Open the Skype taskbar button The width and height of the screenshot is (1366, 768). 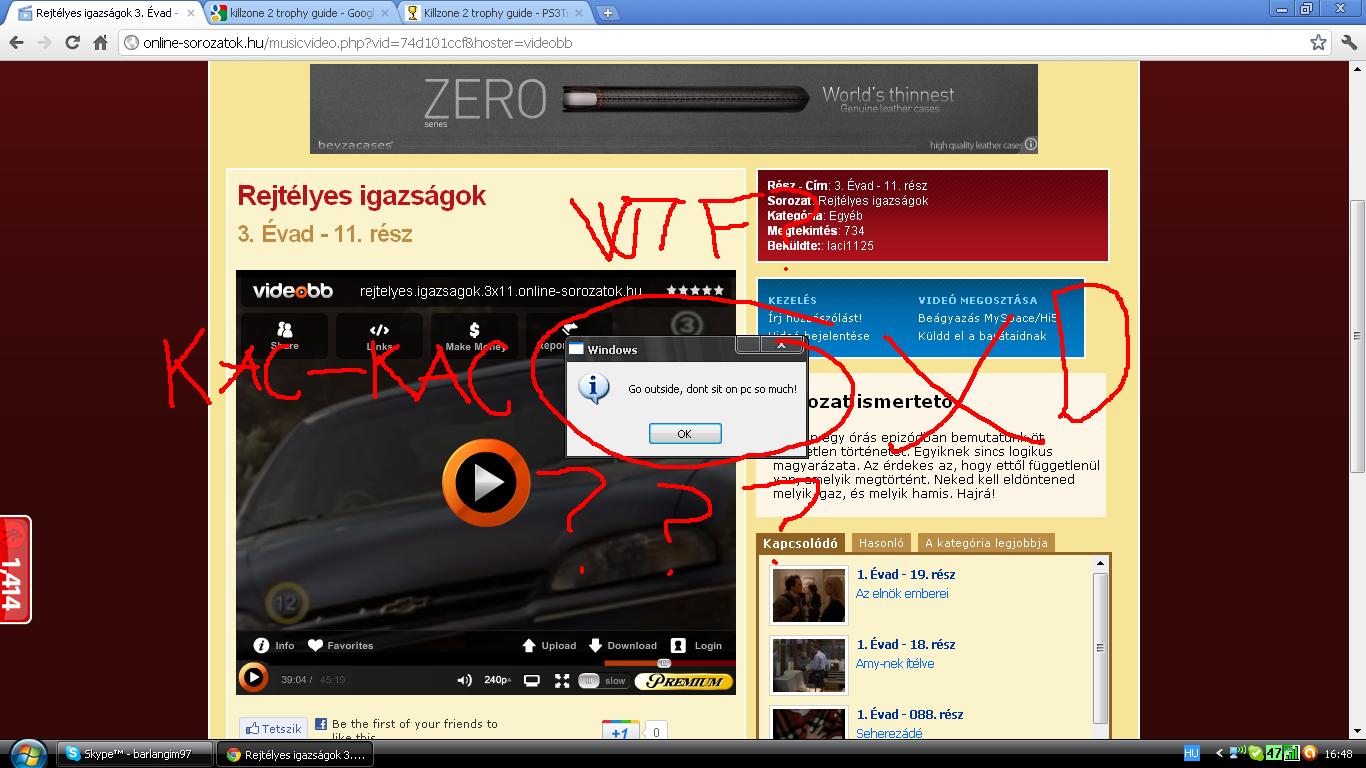pos(135,754)
